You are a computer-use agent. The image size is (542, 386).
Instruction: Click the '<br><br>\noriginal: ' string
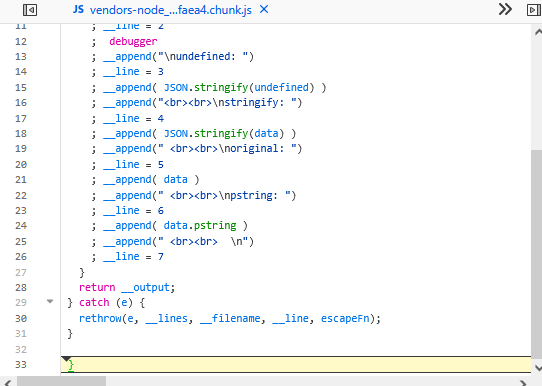click(x=227, y=149)
